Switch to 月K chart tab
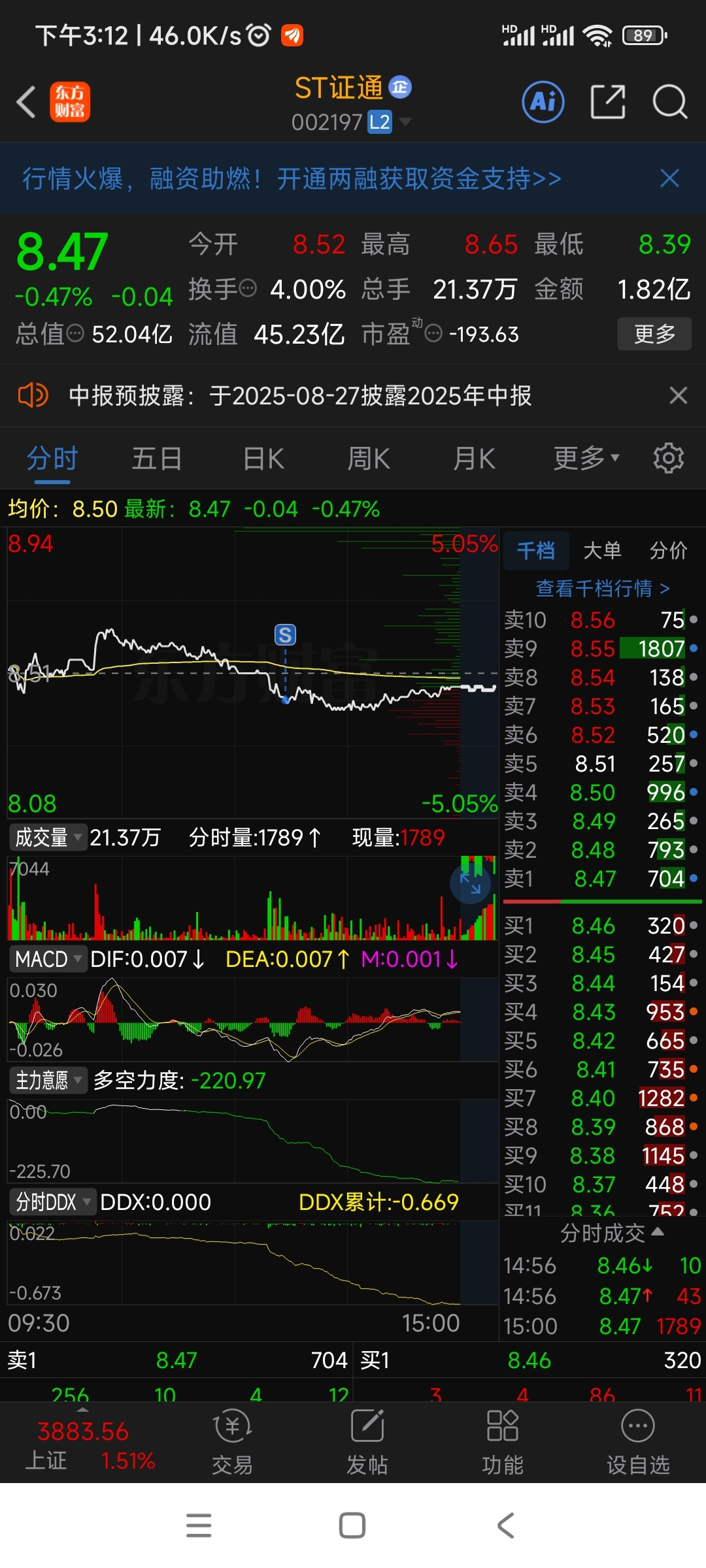Screen dimensions: 706x1568 (475, 458)
